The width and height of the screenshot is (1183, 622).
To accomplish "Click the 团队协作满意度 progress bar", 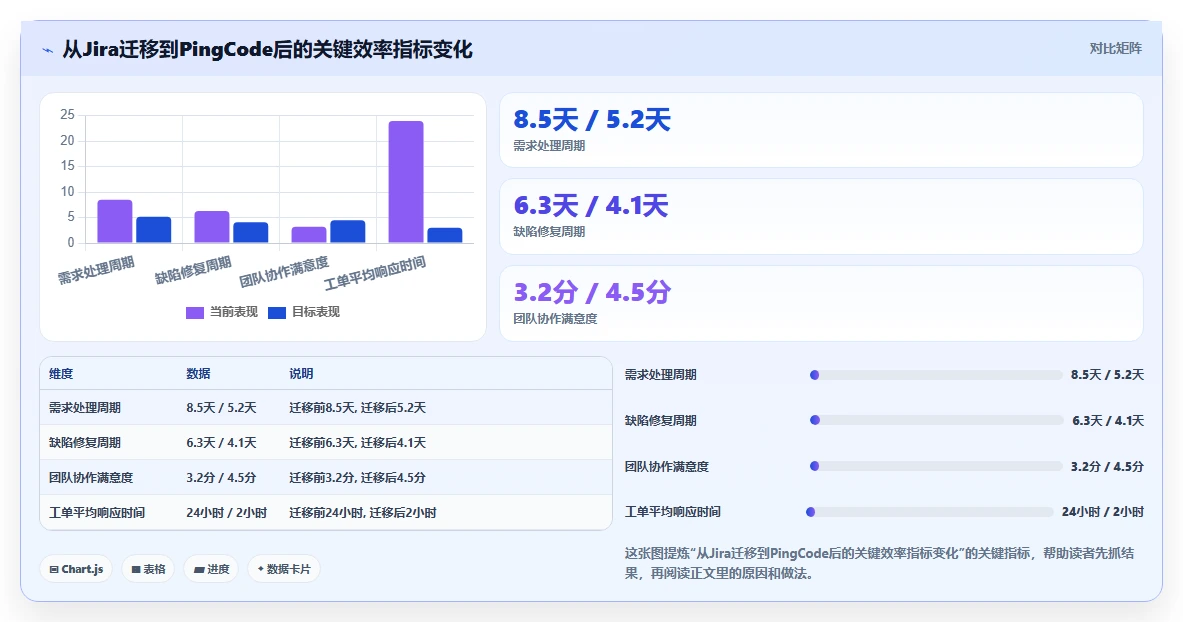I will point(936,466).
